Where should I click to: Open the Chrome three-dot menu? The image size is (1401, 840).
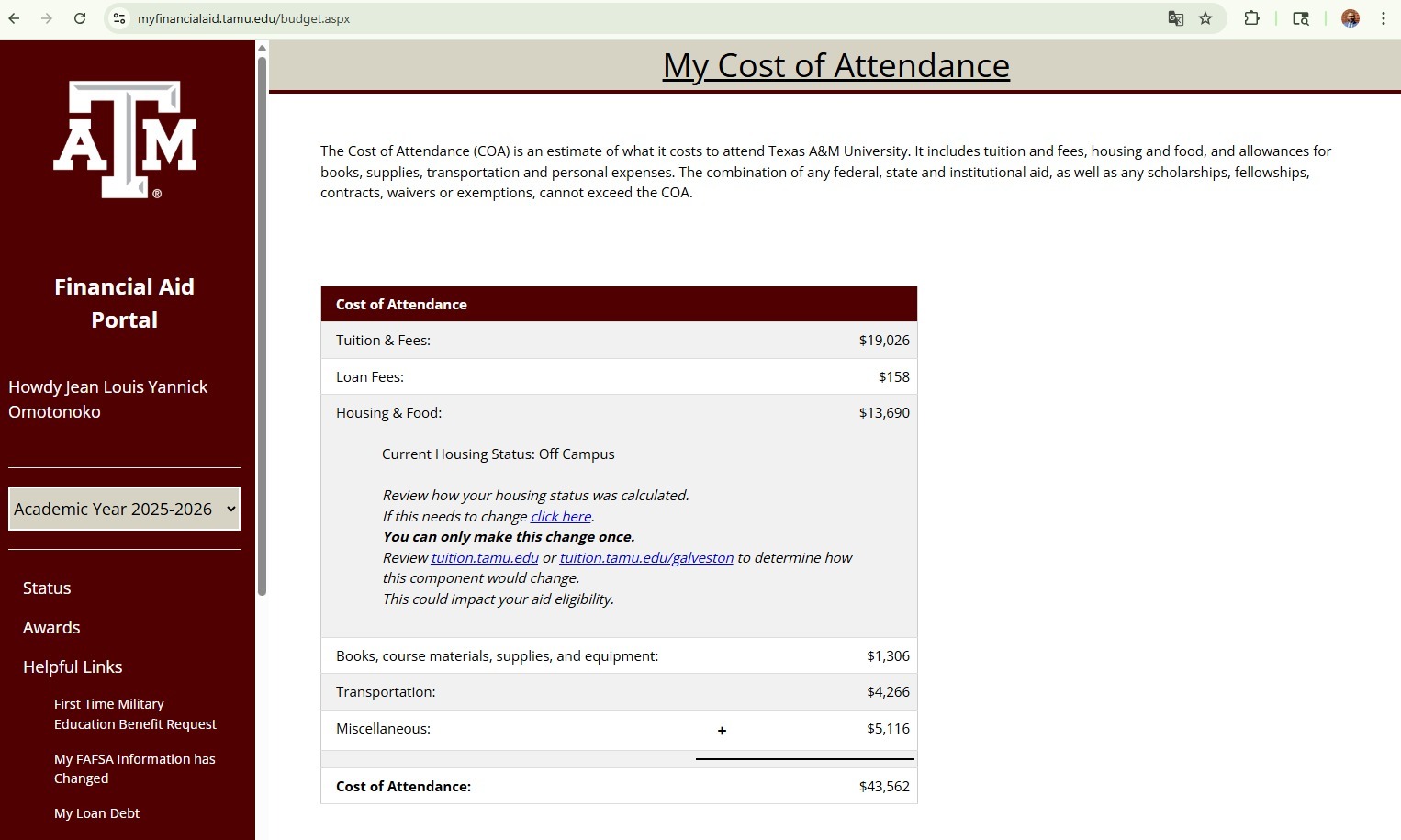pyautogui.click(x=1383, y=18)
